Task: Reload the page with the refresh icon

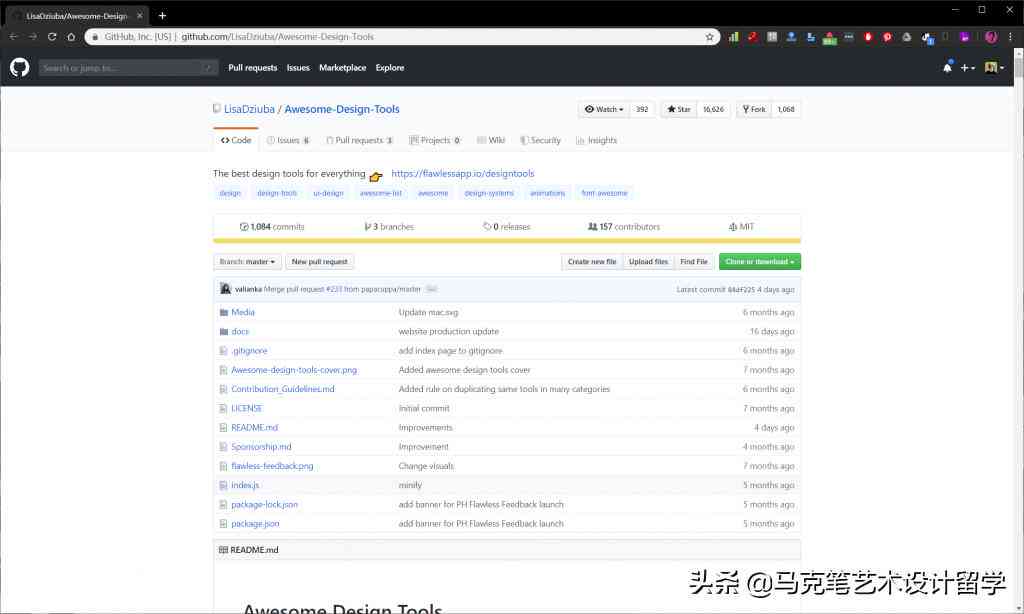Action: (x=52, y=37)
